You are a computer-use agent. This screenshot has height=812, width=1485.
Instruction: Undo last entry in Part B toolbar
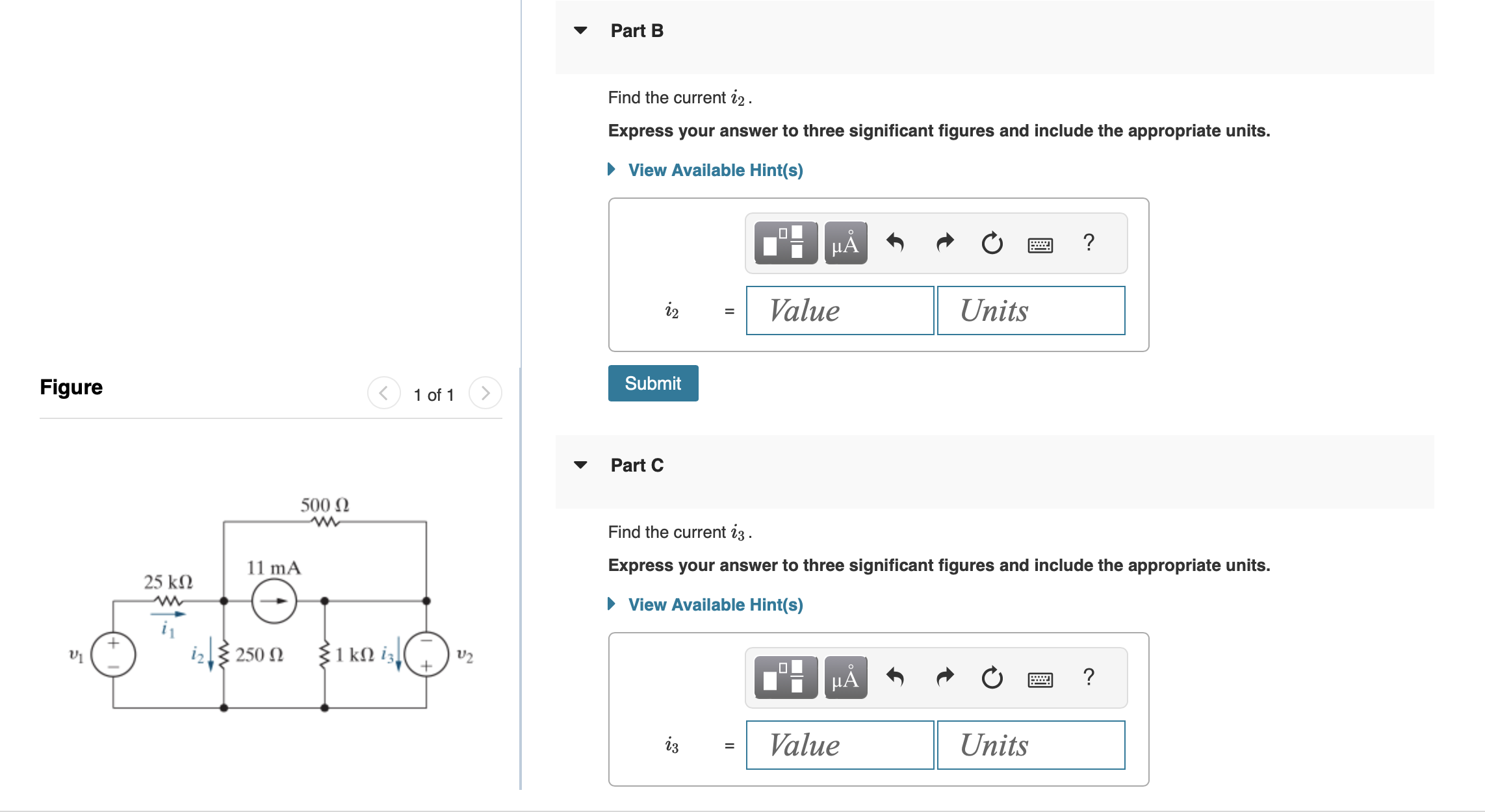tap(895, 243)
